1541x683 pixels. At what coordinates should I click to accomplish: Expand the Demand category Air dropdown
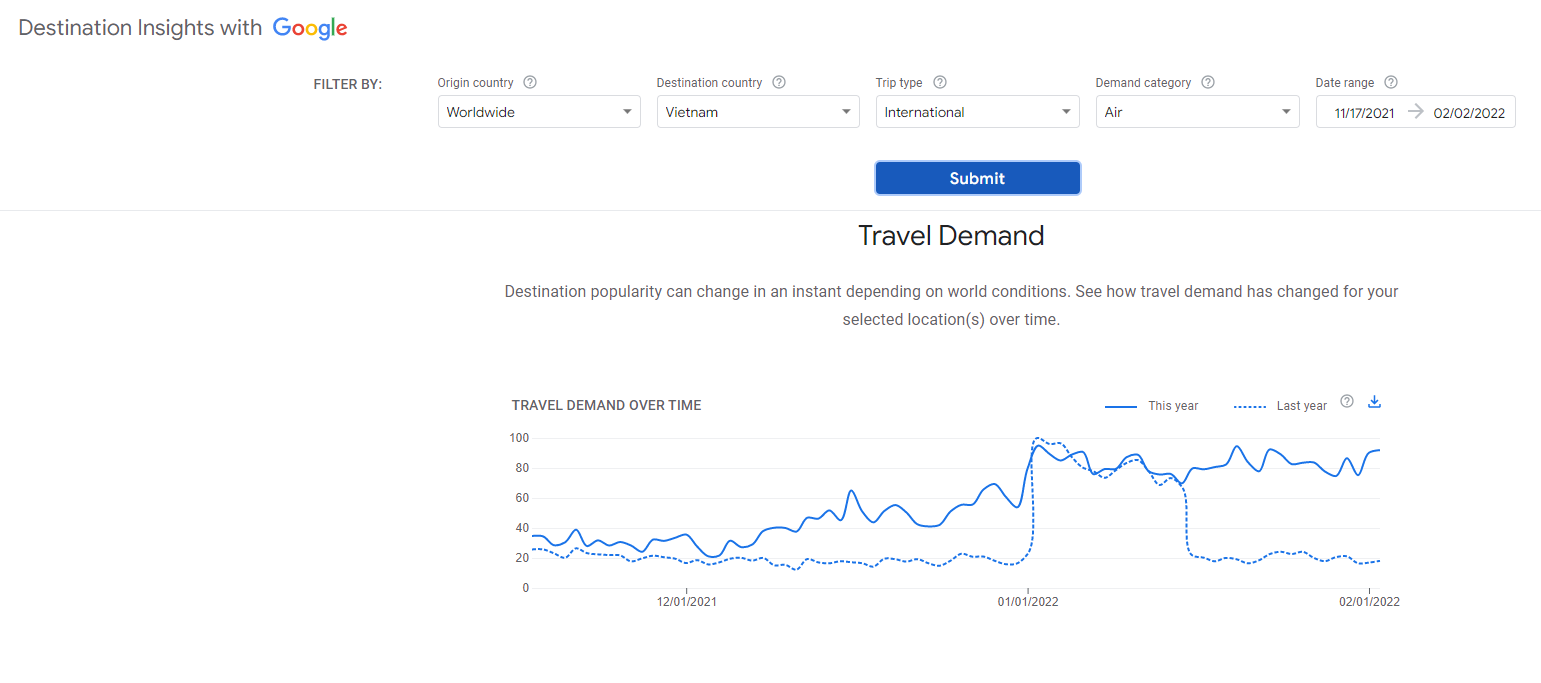coord(1197,112)
